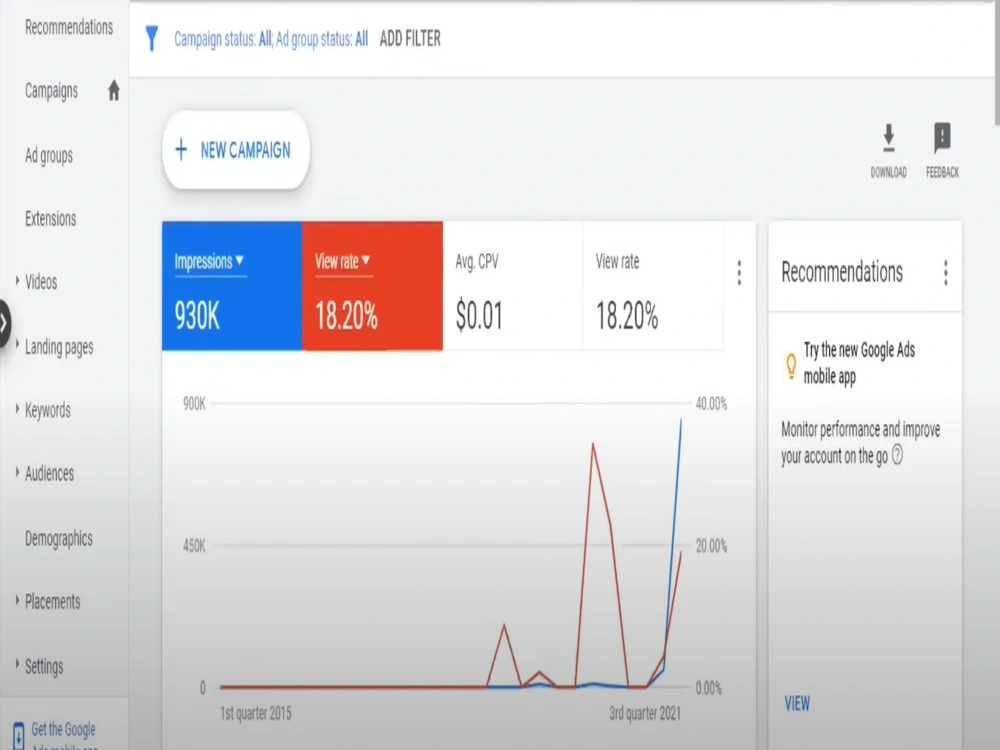Click the '0.00%' axis value
This screenshot has width=1000, height=750.
[709, 688]
